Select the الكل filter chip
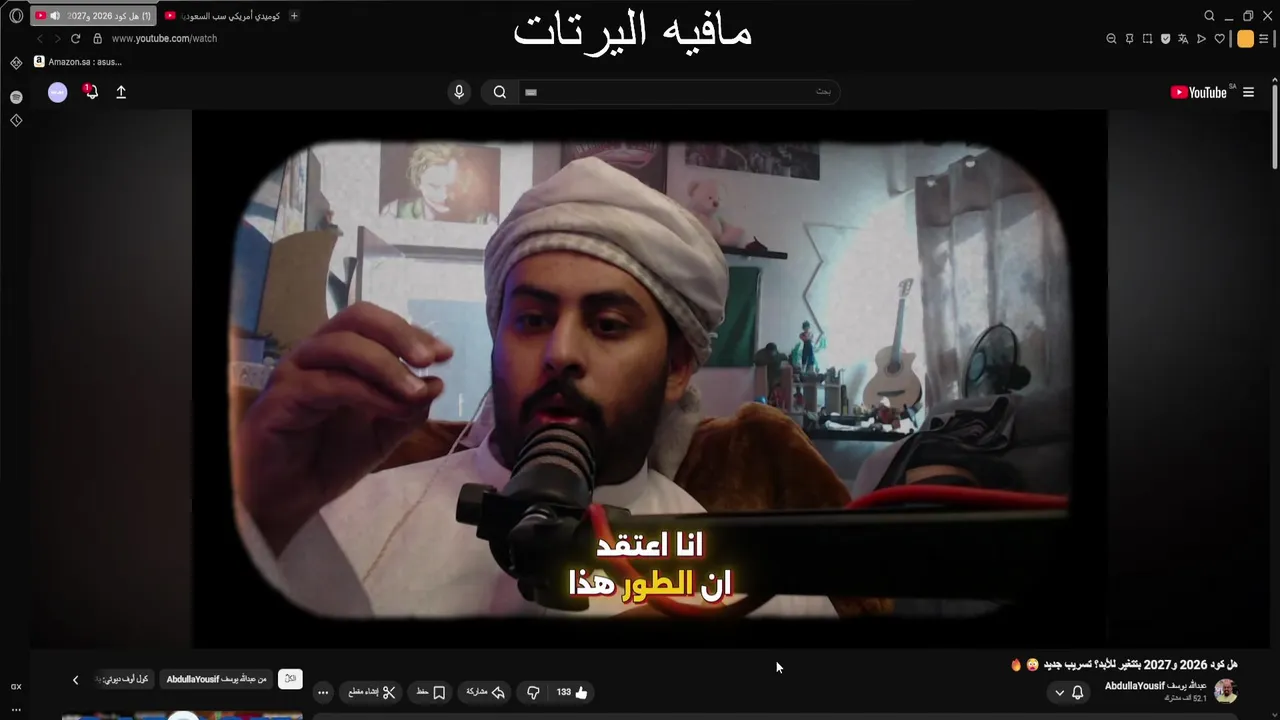This screenshot has height=720, width=1280. point(290,679)
